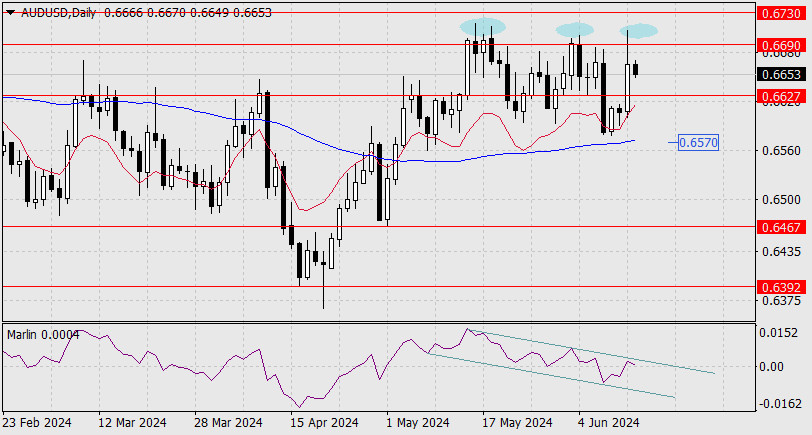
Task: Select the rightmost blue ellipse marker above latest high
Action: 639,31
